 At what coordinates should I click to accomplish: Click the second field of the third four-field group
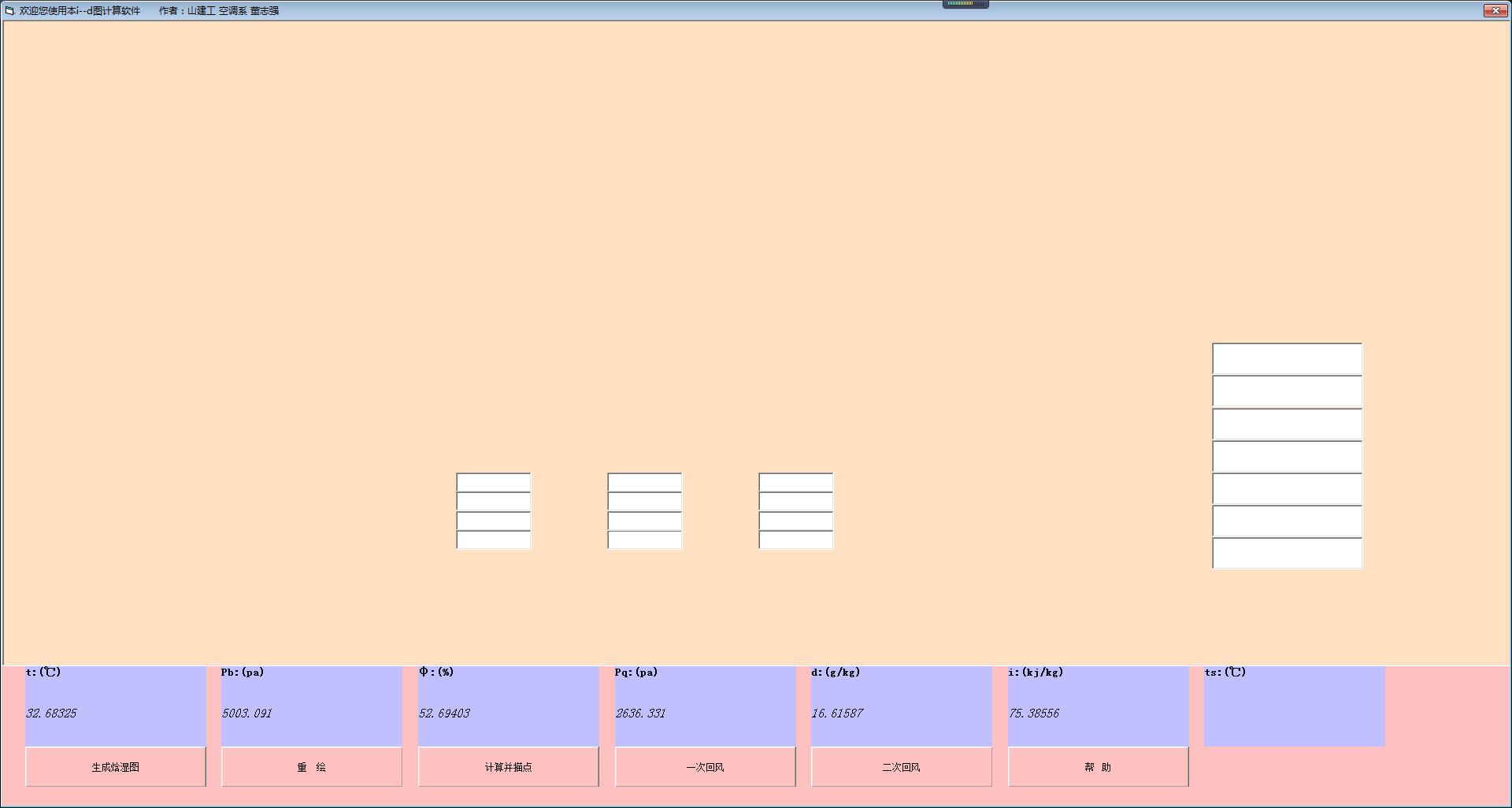click(796, 502)
